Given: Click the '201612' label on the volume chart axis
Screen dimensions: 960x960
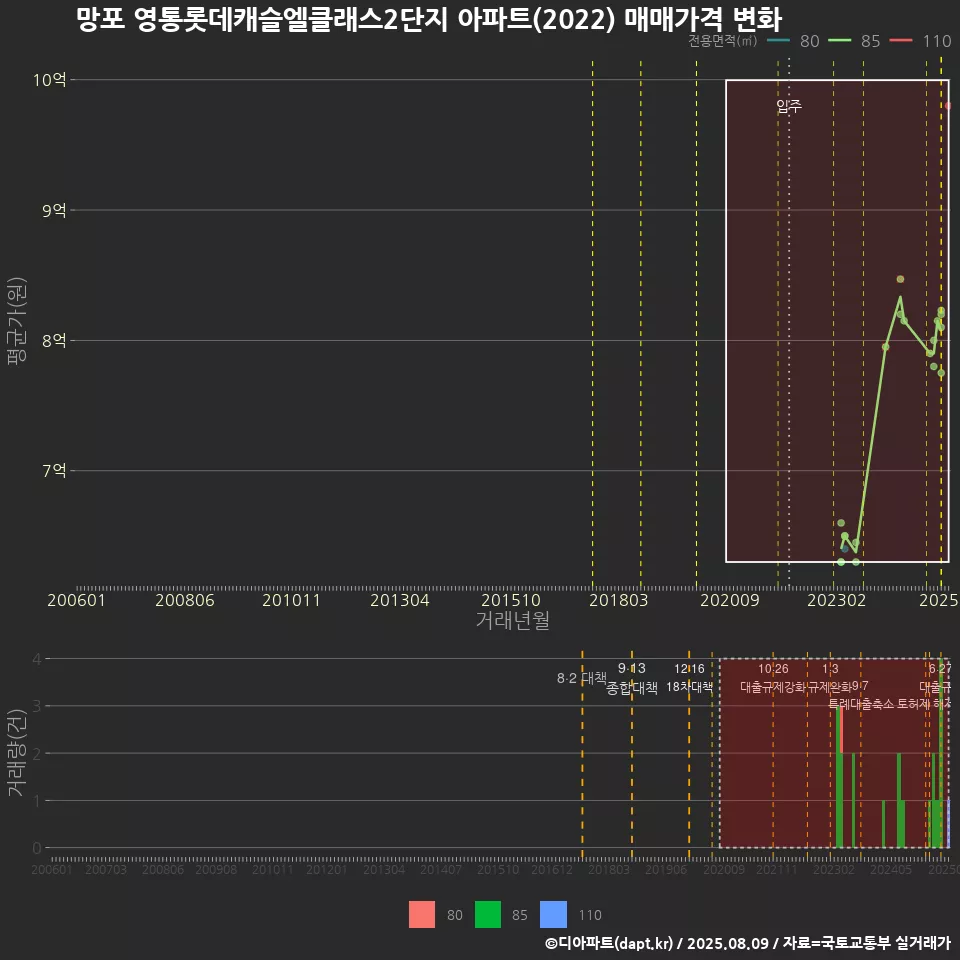Looking at the screenshot, I should pyautogui.click(x=551, y=869).
